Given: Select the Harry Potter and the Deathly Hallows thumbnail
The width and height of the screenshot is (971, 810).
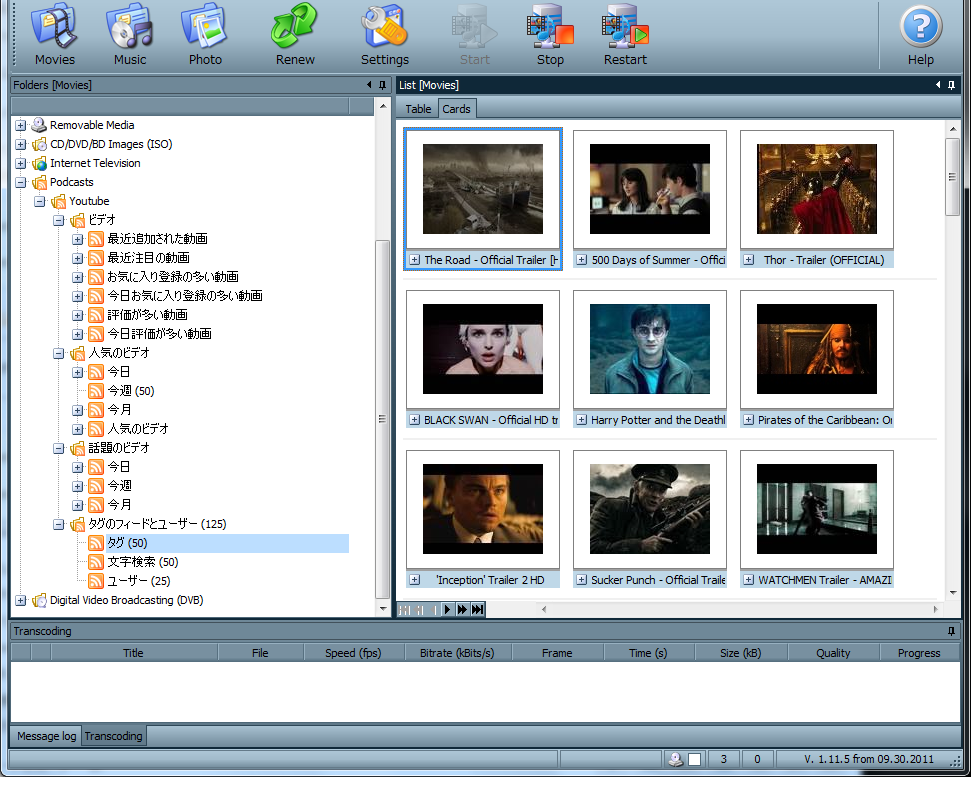Looking at the screenshot, I should [x=650, y=349].
